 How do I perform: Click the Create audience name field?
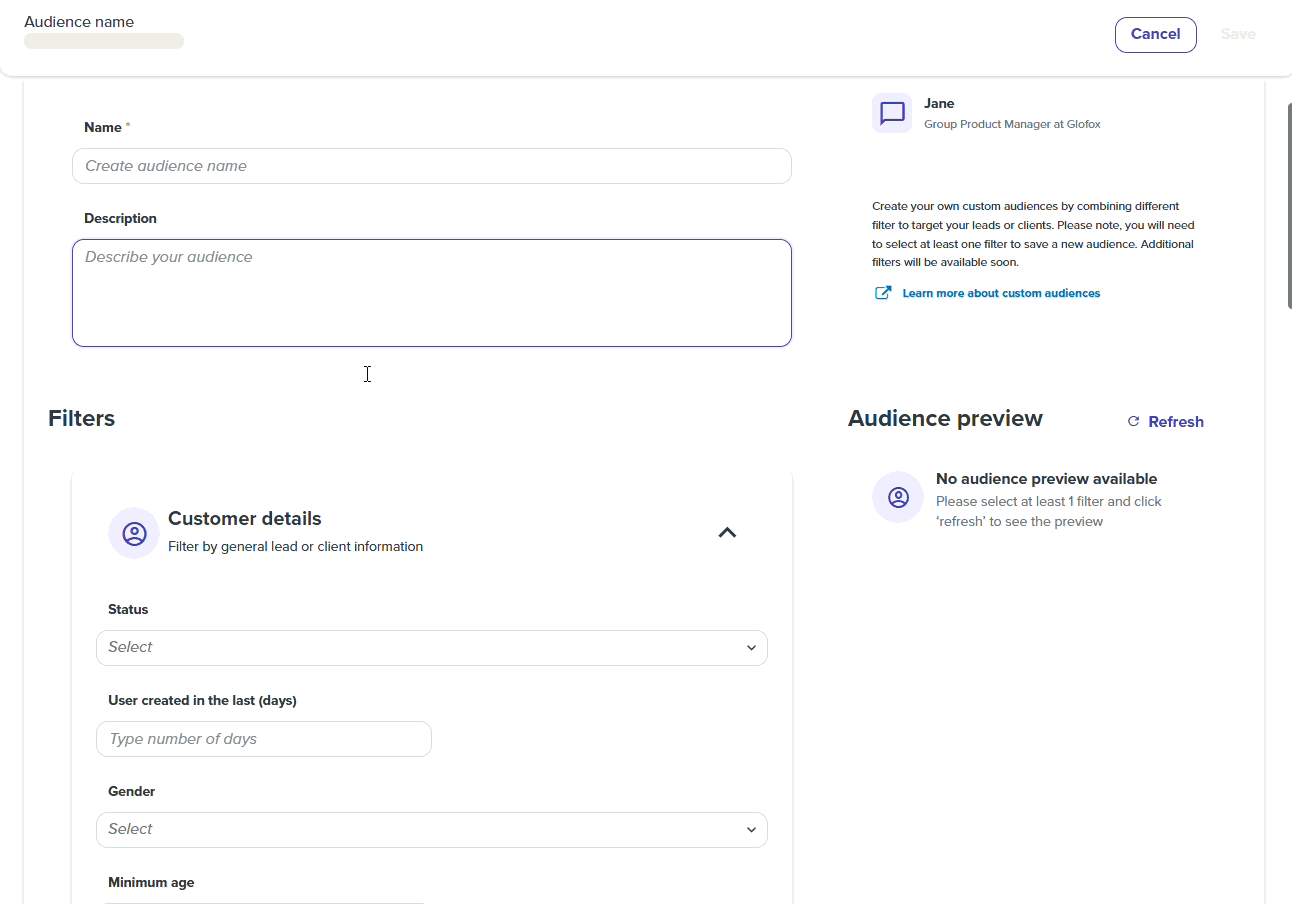432,166
